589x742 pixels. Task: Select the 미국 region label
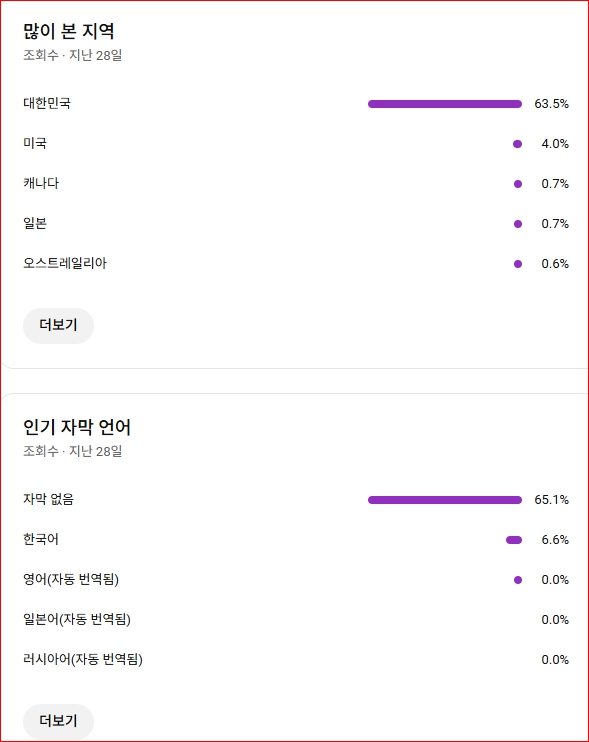pos(35,143)
